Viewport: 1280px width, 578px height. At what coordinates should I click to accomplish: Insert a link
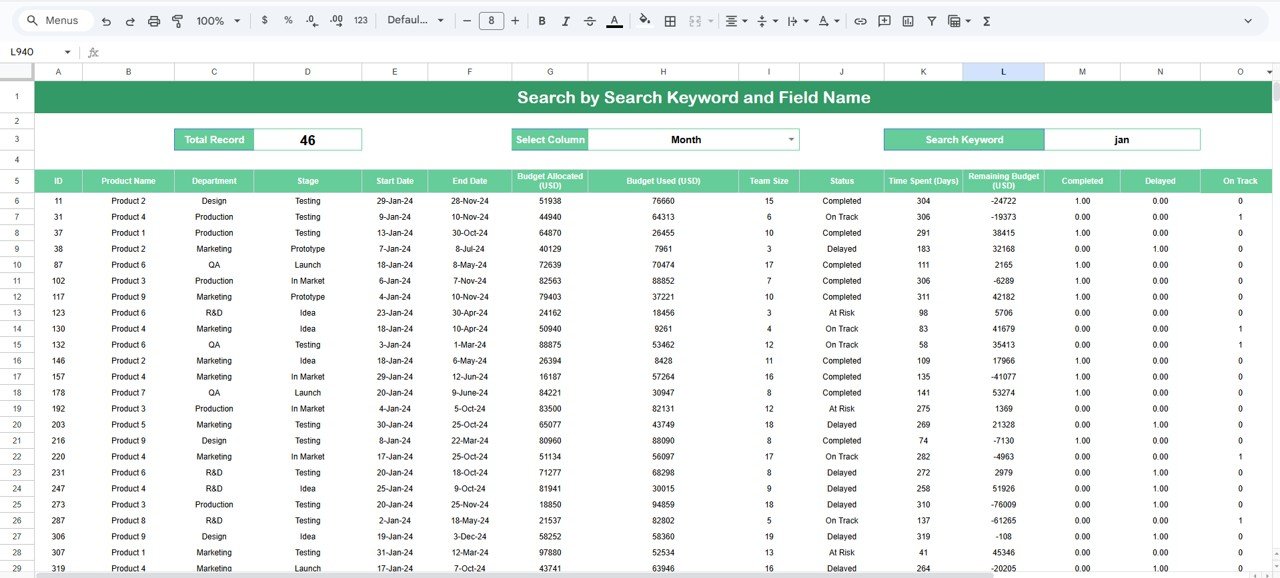click(861, 20)
